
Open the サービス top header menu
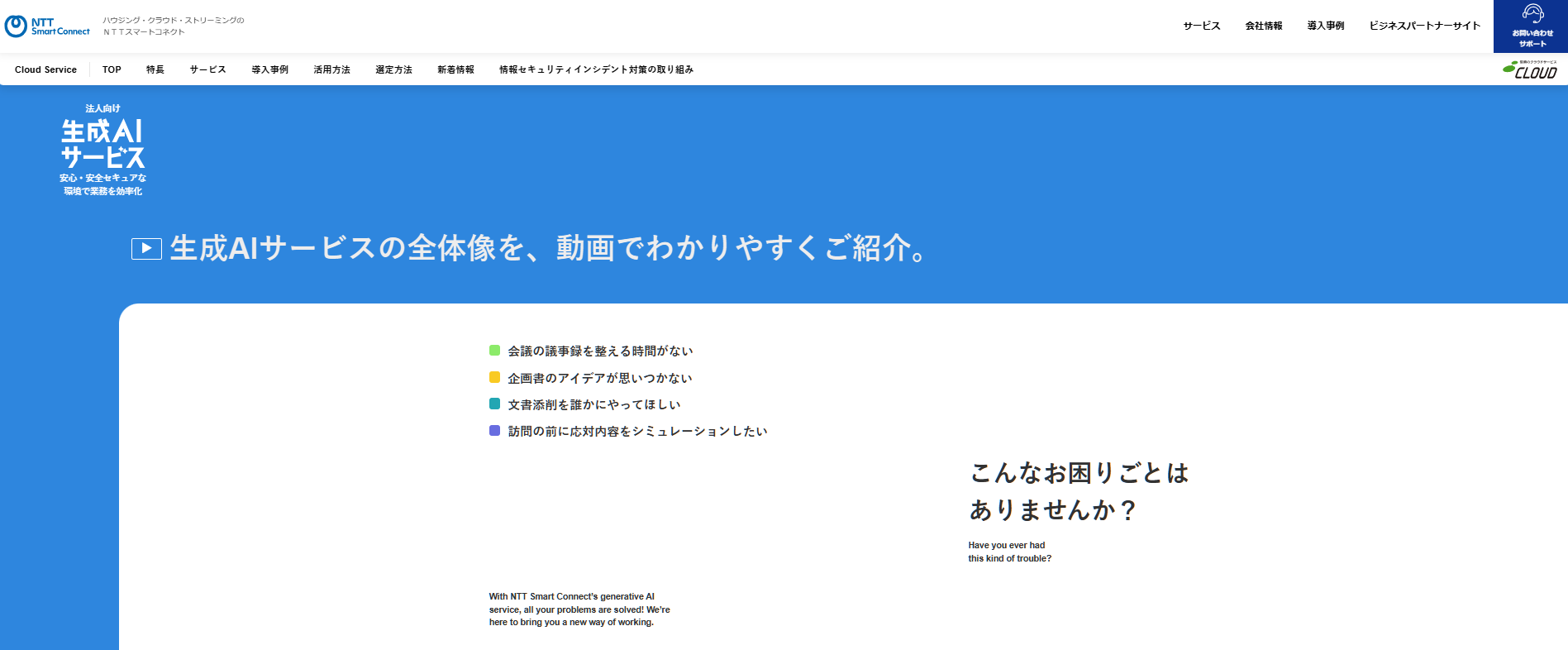click(1201, 26)
